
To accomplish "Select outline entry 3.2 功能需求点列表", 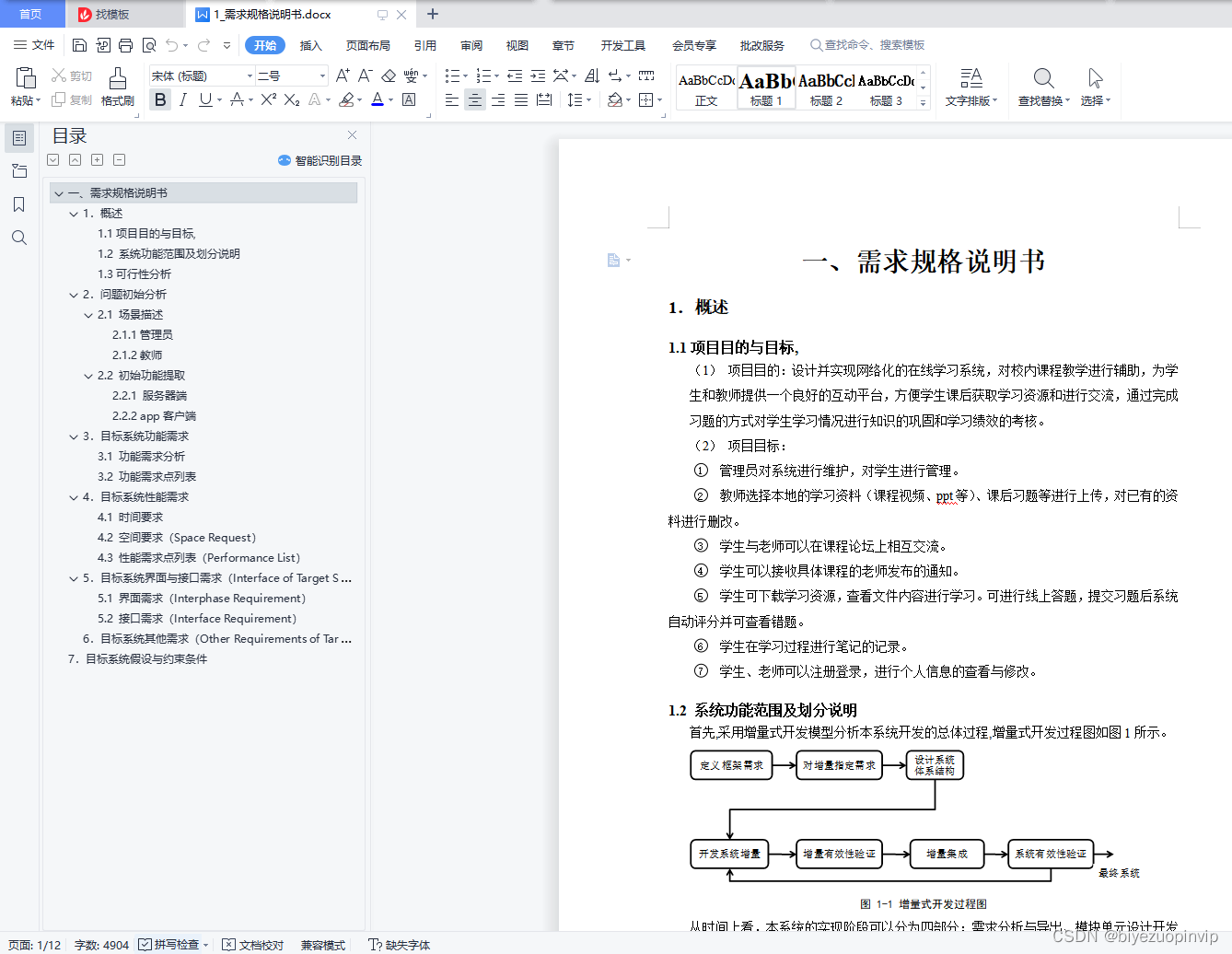I will [146, 477].
